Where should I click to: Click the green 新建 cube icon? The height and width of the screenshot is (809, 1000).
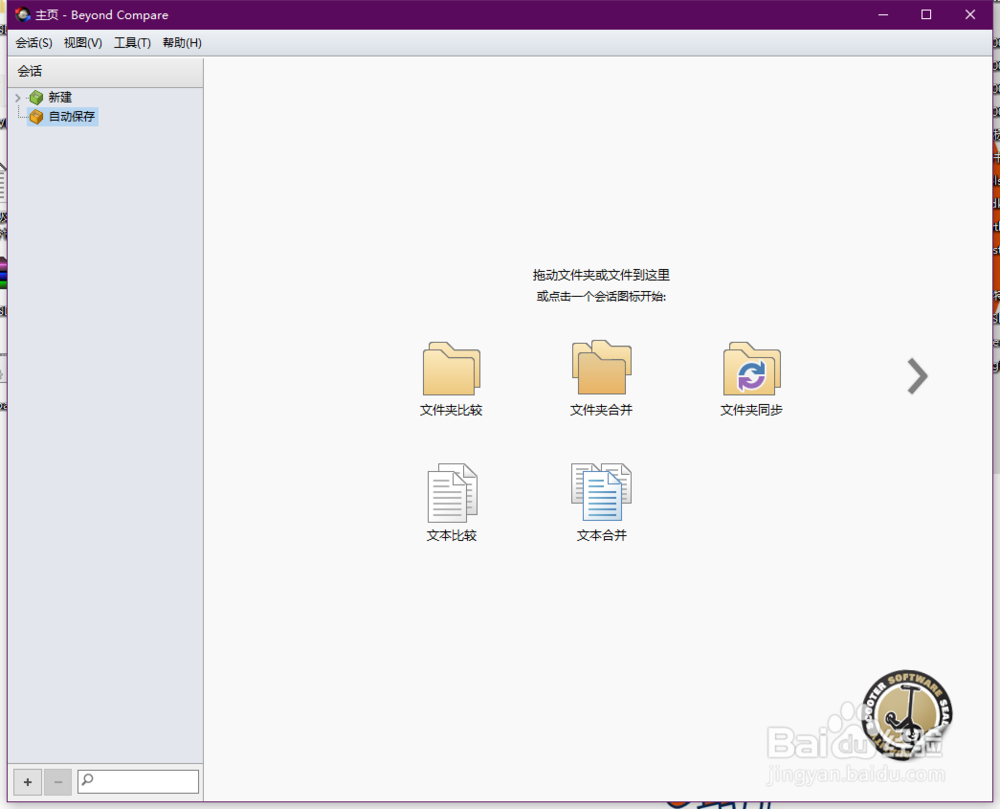pos(36,98)
